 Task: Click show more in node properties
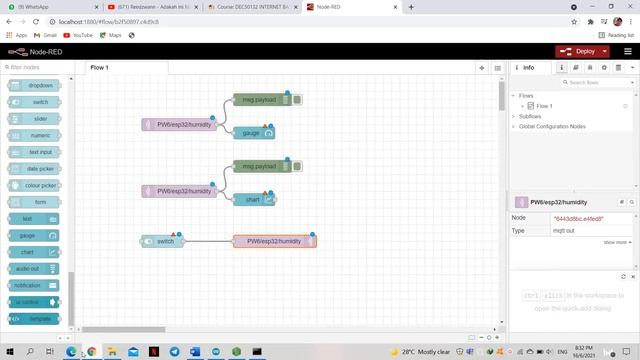tap(617, 242)
